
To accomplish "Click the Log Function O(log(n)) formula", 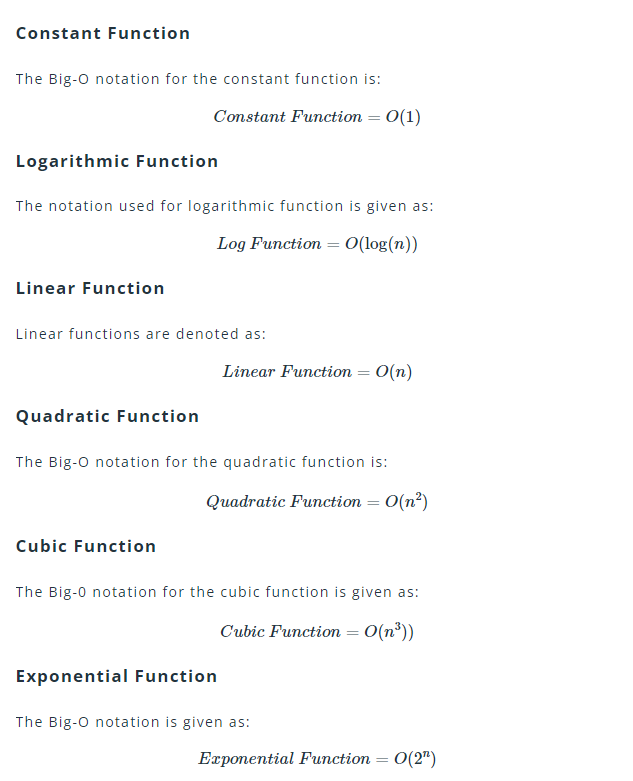I will tap(317, 244).
